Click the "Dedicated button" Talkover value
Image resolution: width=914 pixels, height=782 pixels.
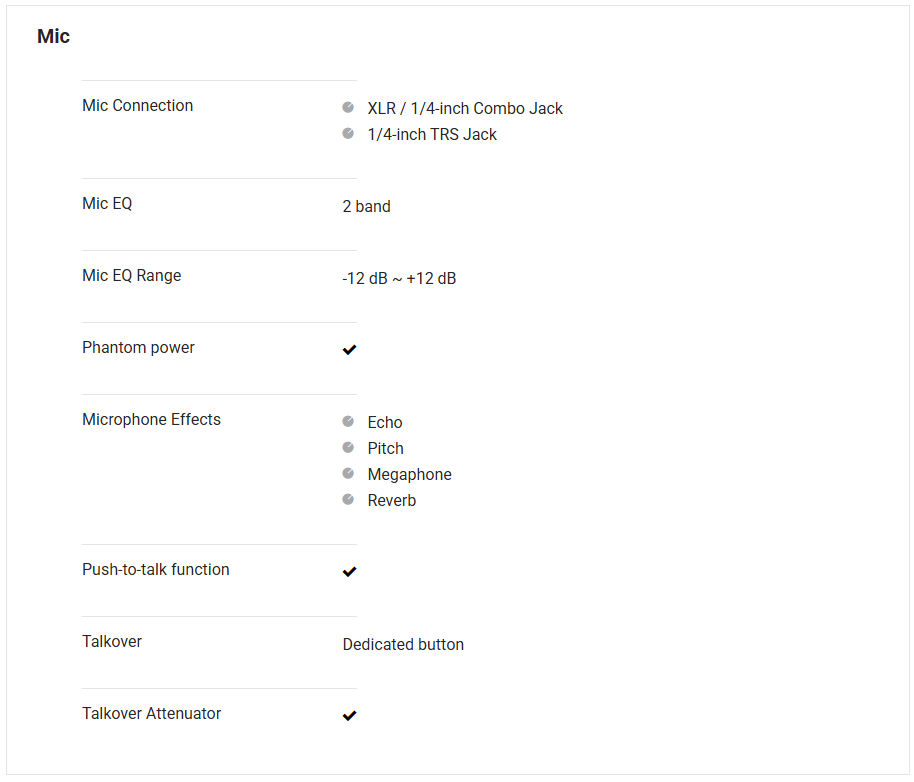(403, 645)
